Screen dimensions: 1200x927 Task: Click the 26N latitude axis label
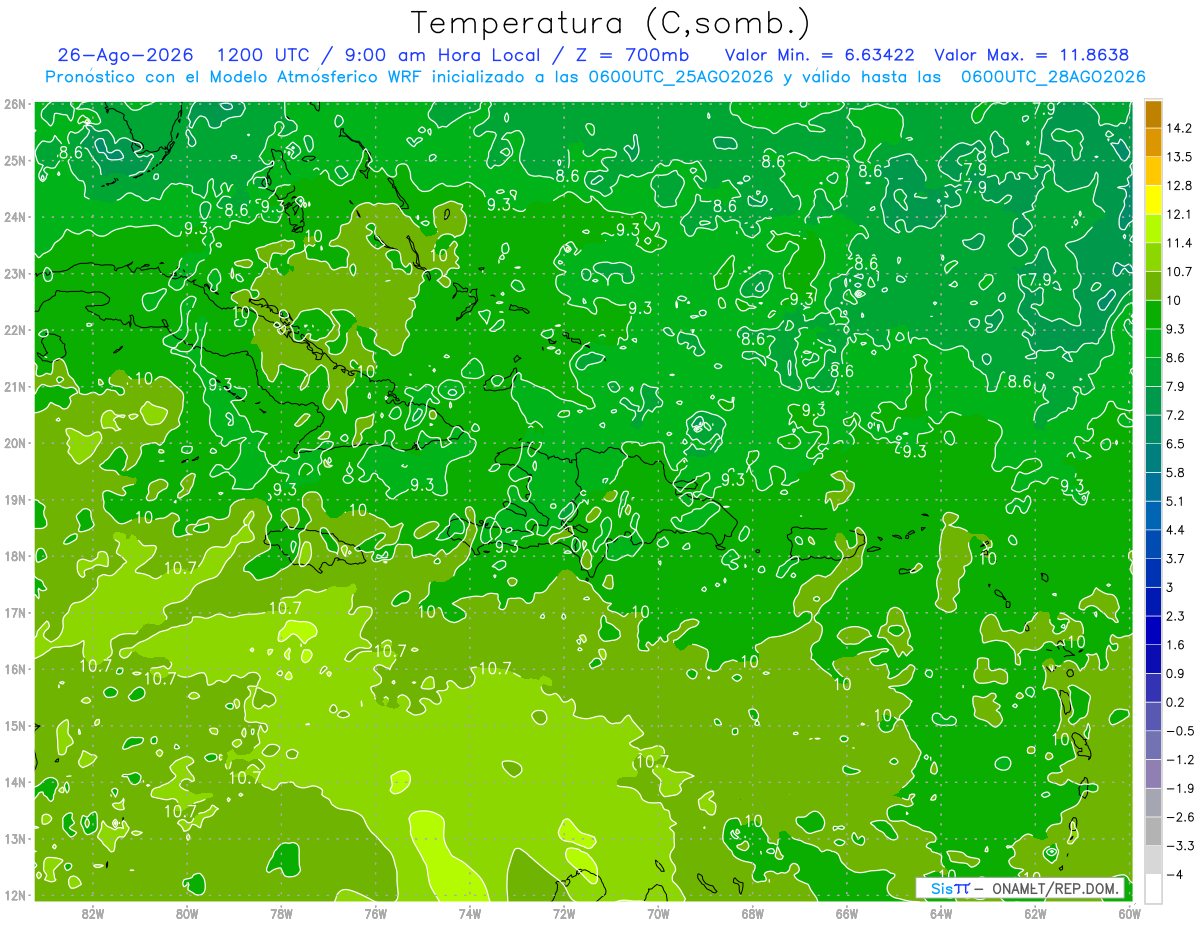tap(14, 104)
